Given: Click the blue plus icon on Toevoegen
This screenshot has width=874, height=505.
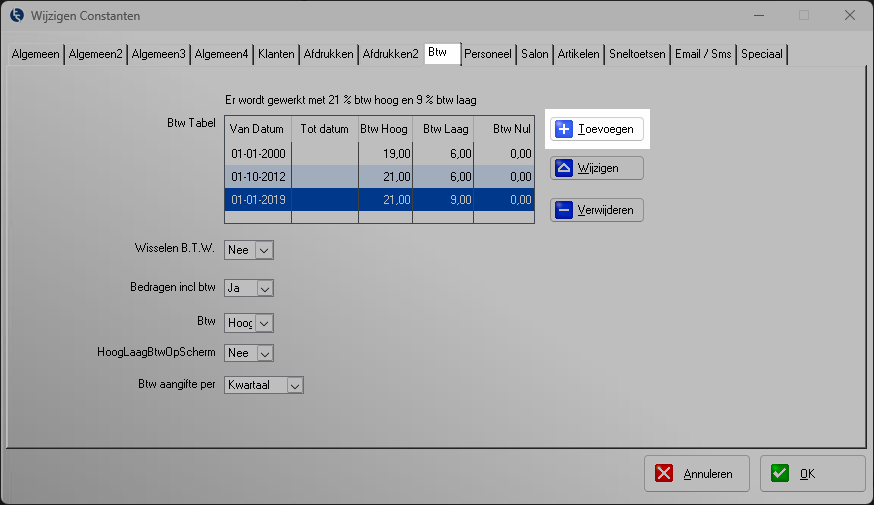Looking at the screenshot, I should pyautogui.click(x=564, y=129).
